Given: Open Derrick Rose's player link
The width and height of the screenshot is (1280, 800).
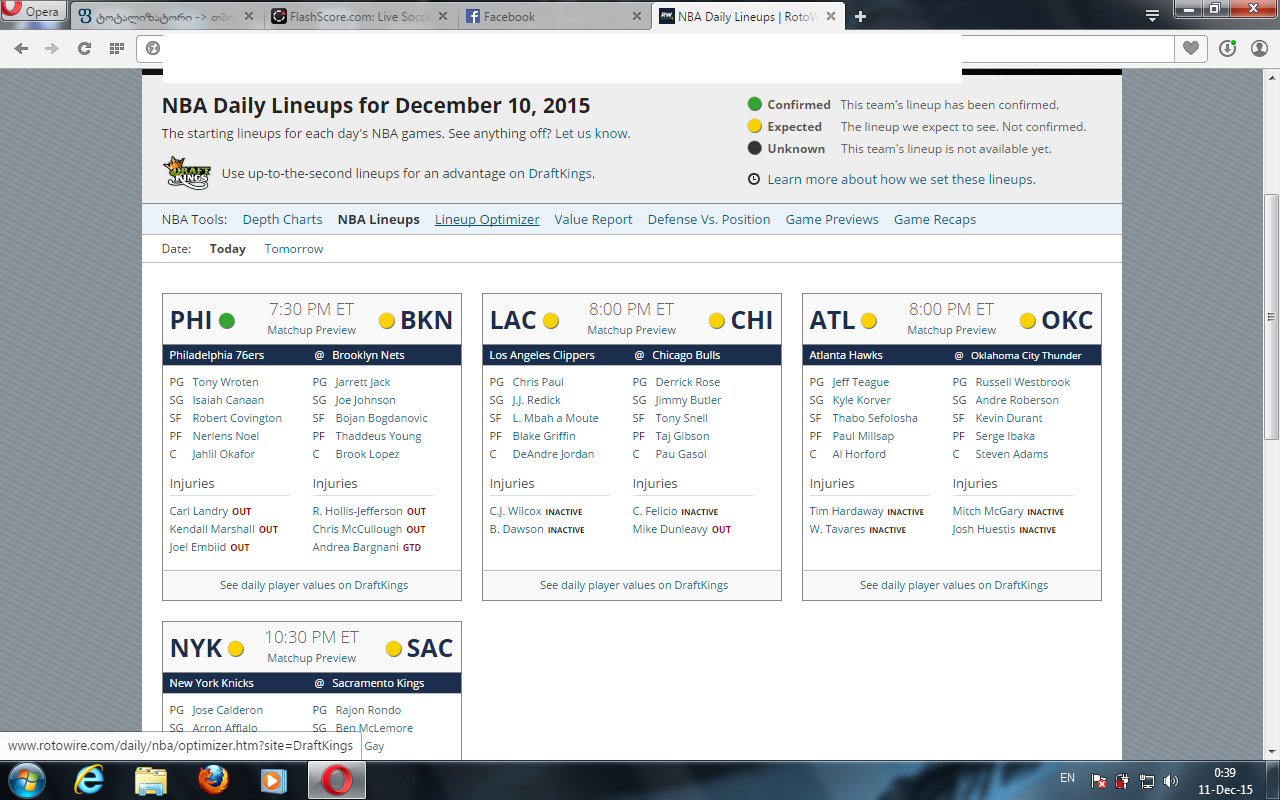Looking at the screenshot, I should click(688, 382).
